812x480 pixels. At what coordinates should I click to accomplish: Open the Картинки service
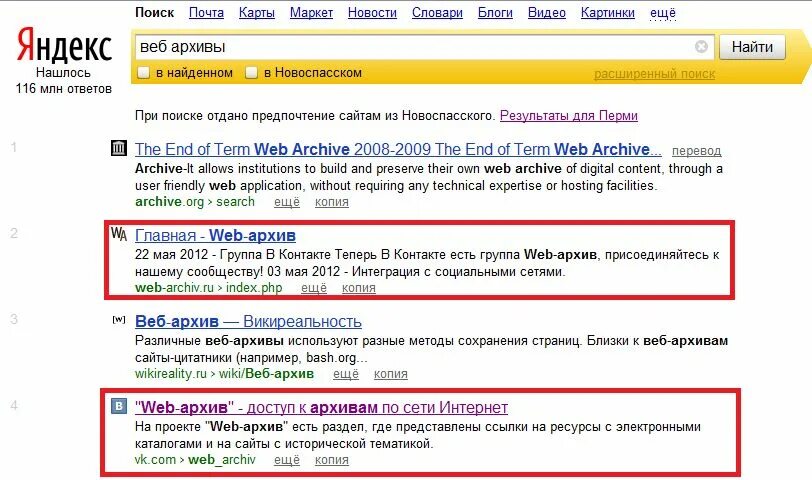tap(608, 12)
